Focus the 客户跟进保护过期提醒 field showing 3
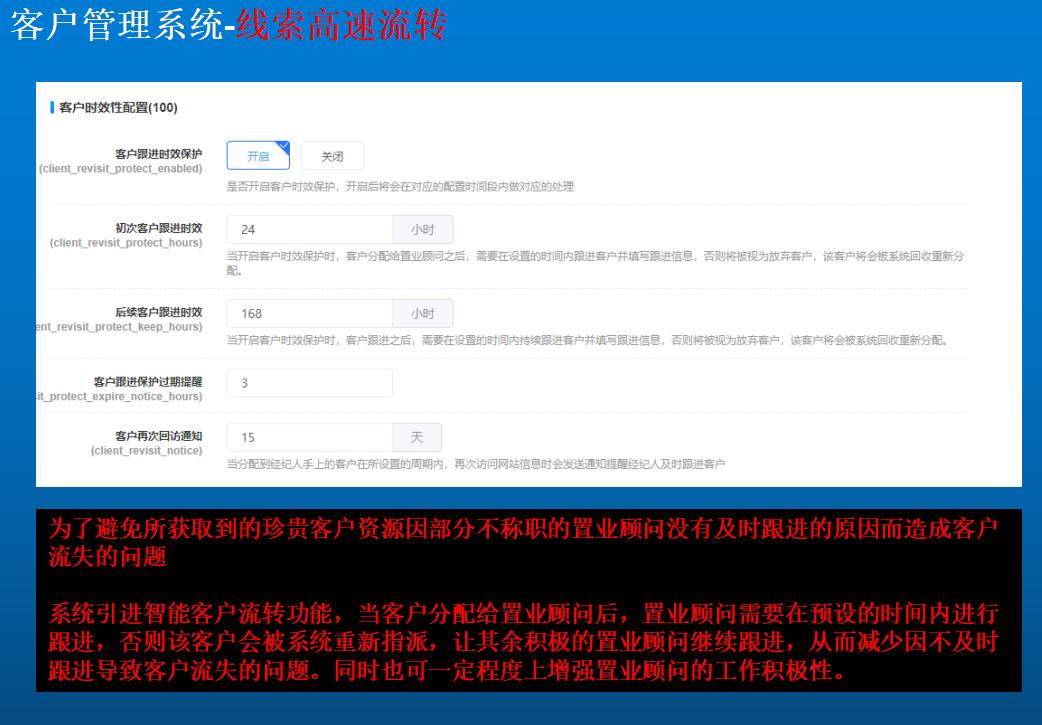1042x725 pixels. point(309,383)
